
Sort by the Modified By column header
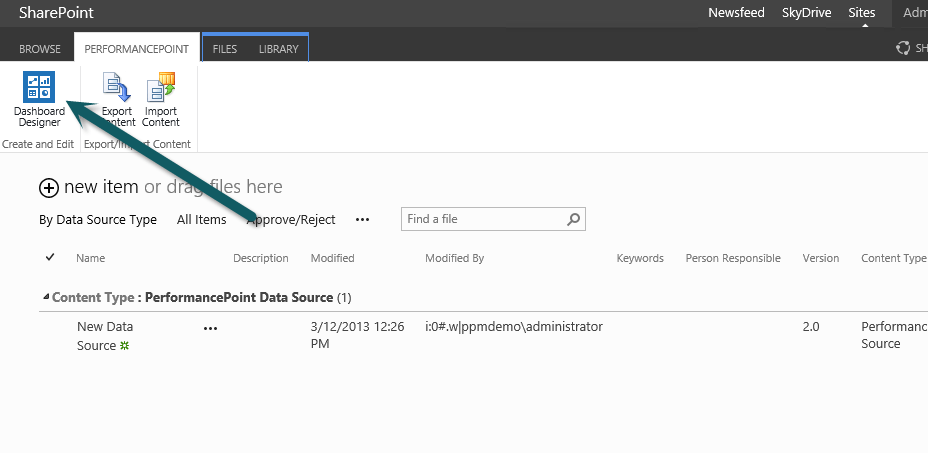pos(455,258)
